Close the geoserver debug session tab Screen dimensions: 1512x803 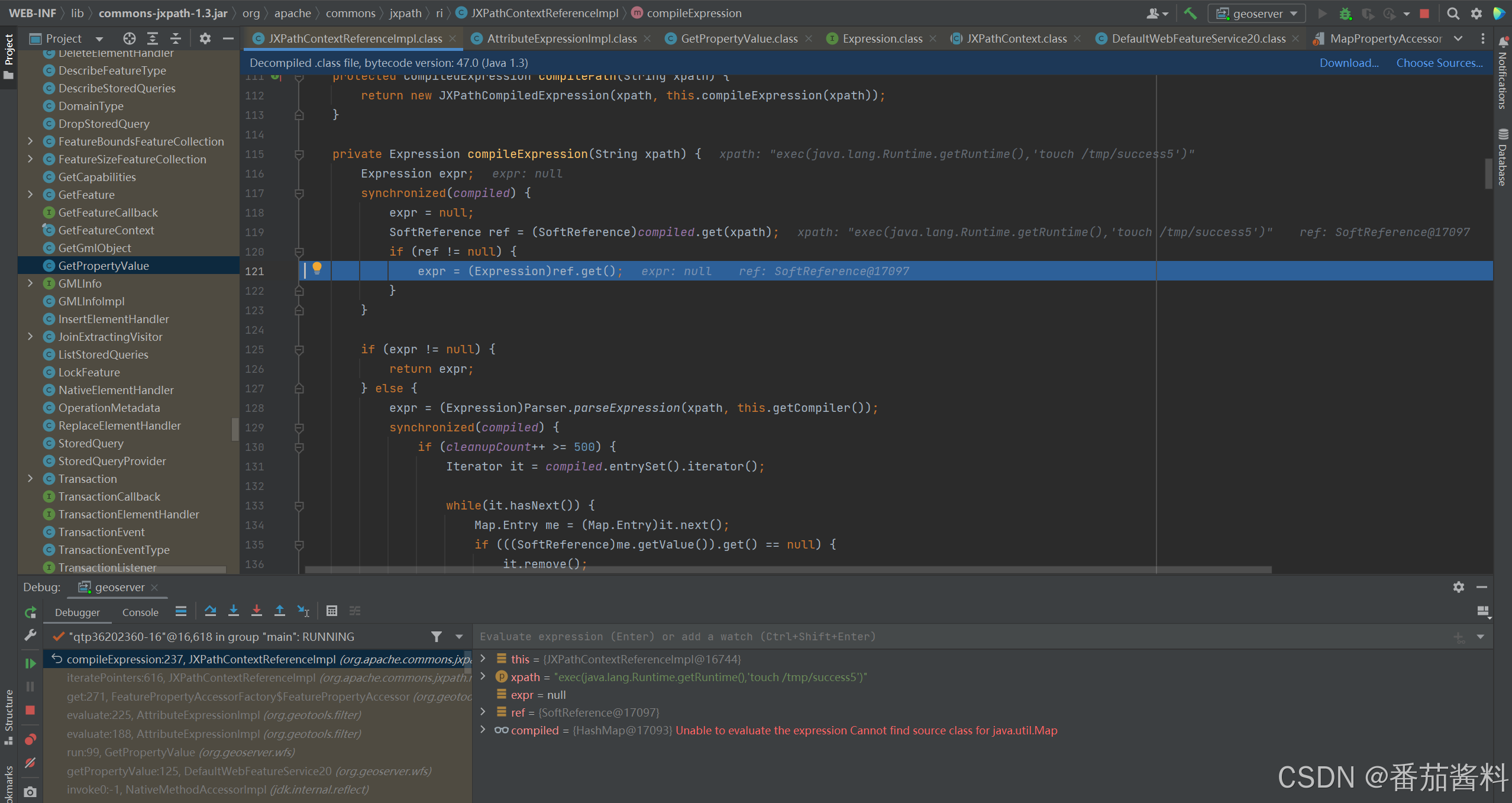(154, 587)
